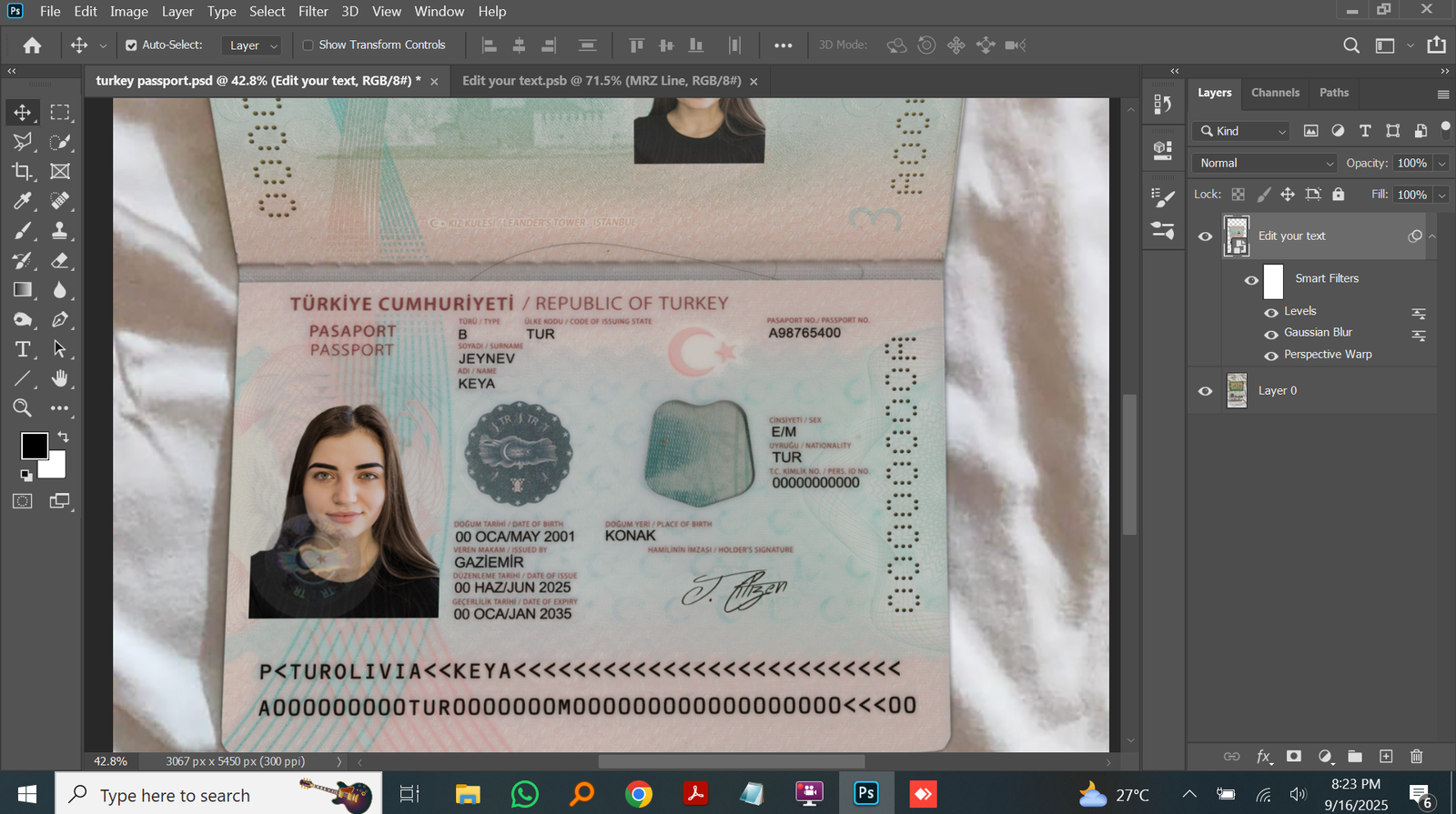Switch to the Rectangular Marquee tool

click(x=60, y=112)
